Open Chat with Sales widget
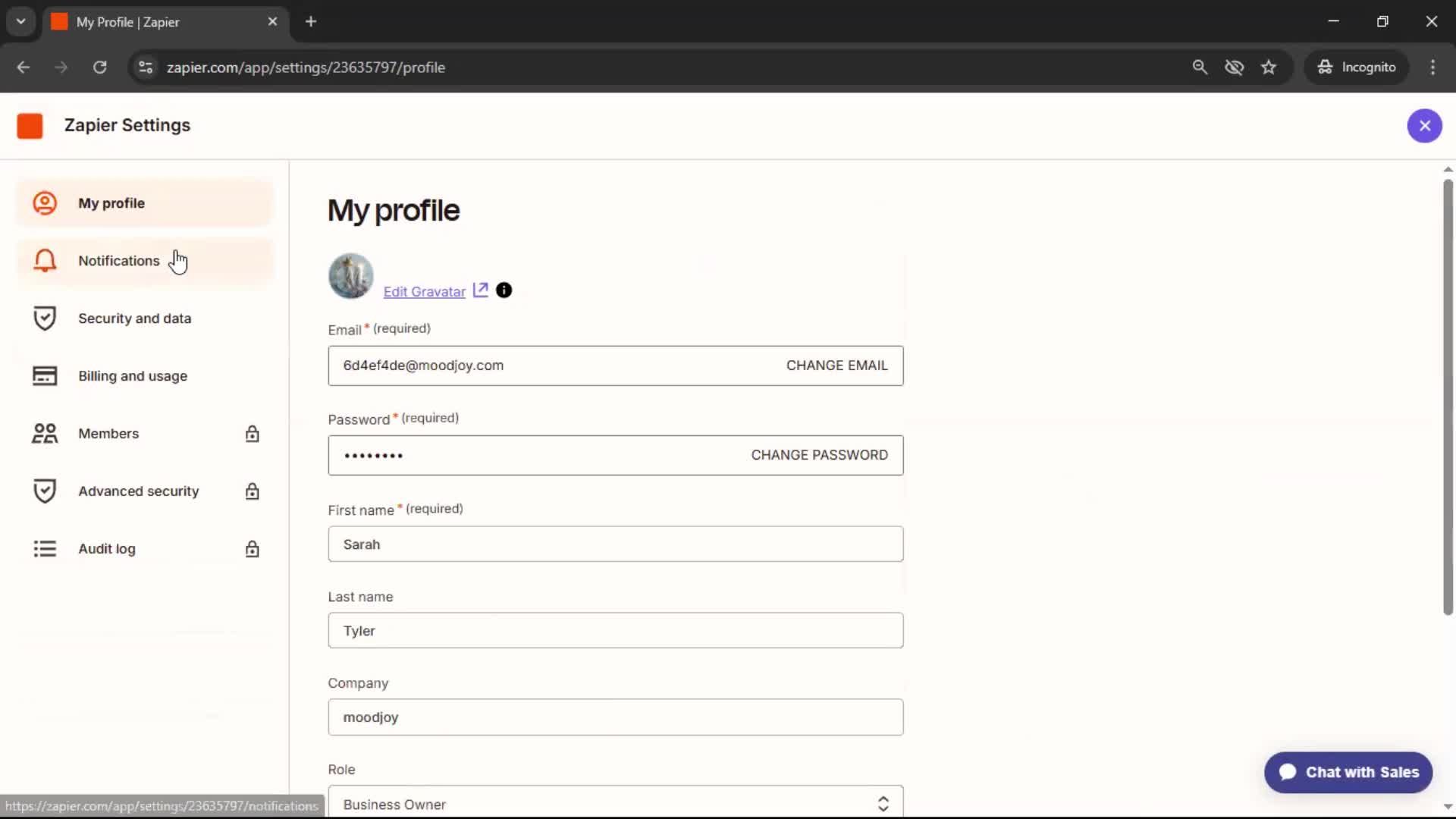The width and height of the screenshot is (1456, 819). pyautogui.click(x=1348, y=772)
